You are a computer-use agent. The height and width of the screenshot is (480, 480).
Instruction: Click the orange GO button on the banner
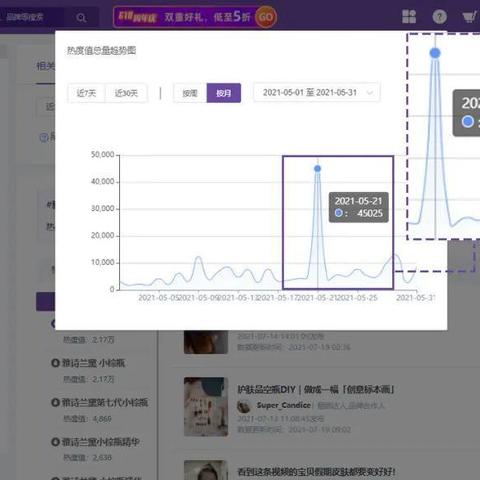(x=266, y=17)
